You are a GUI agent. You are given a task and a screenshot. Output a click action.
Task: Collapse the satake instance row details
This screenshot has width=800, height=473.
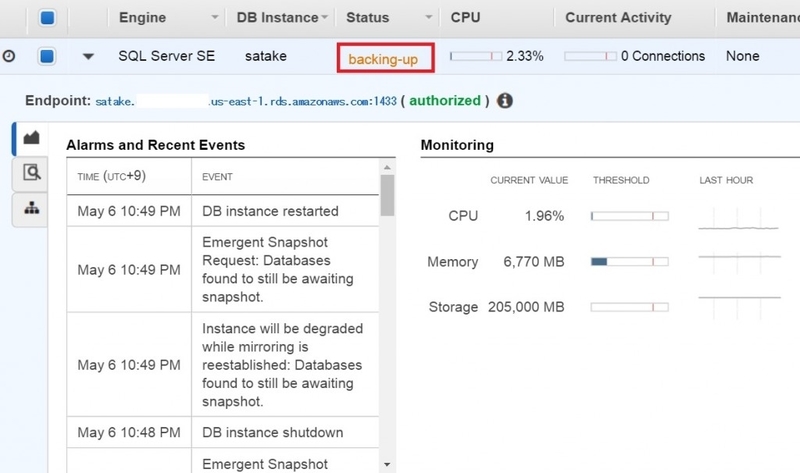pos(88,56)
